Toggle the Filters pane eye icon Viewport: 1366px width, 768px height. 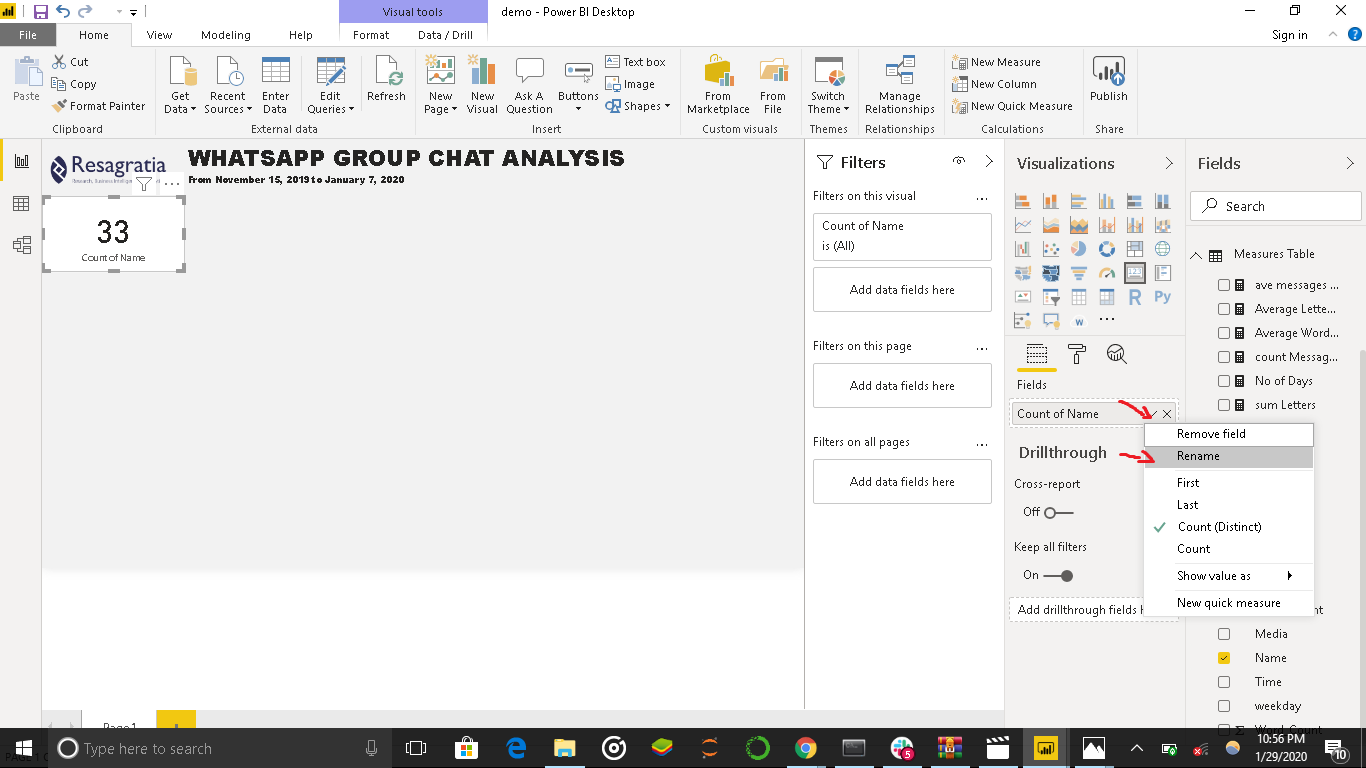click(959, 162)
